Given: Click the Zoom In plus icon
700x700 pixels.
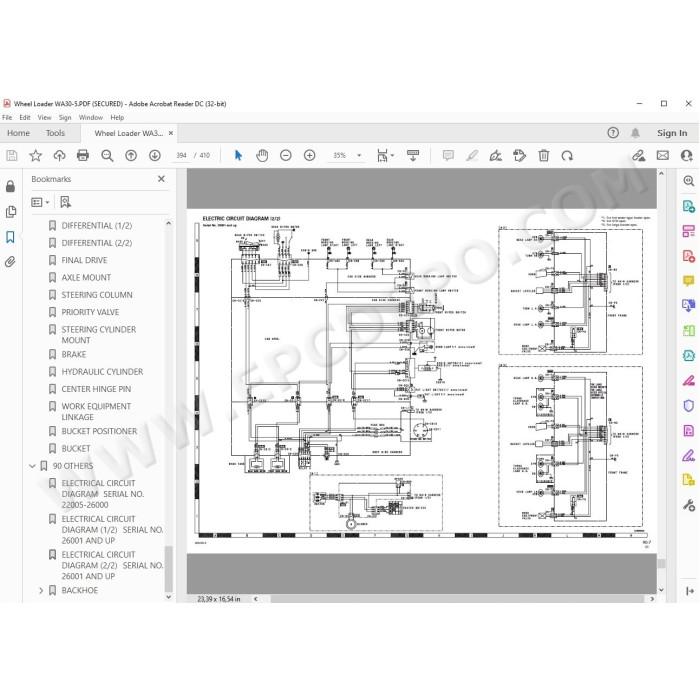Looking at the screenshot, I should [x=309, y=155].
